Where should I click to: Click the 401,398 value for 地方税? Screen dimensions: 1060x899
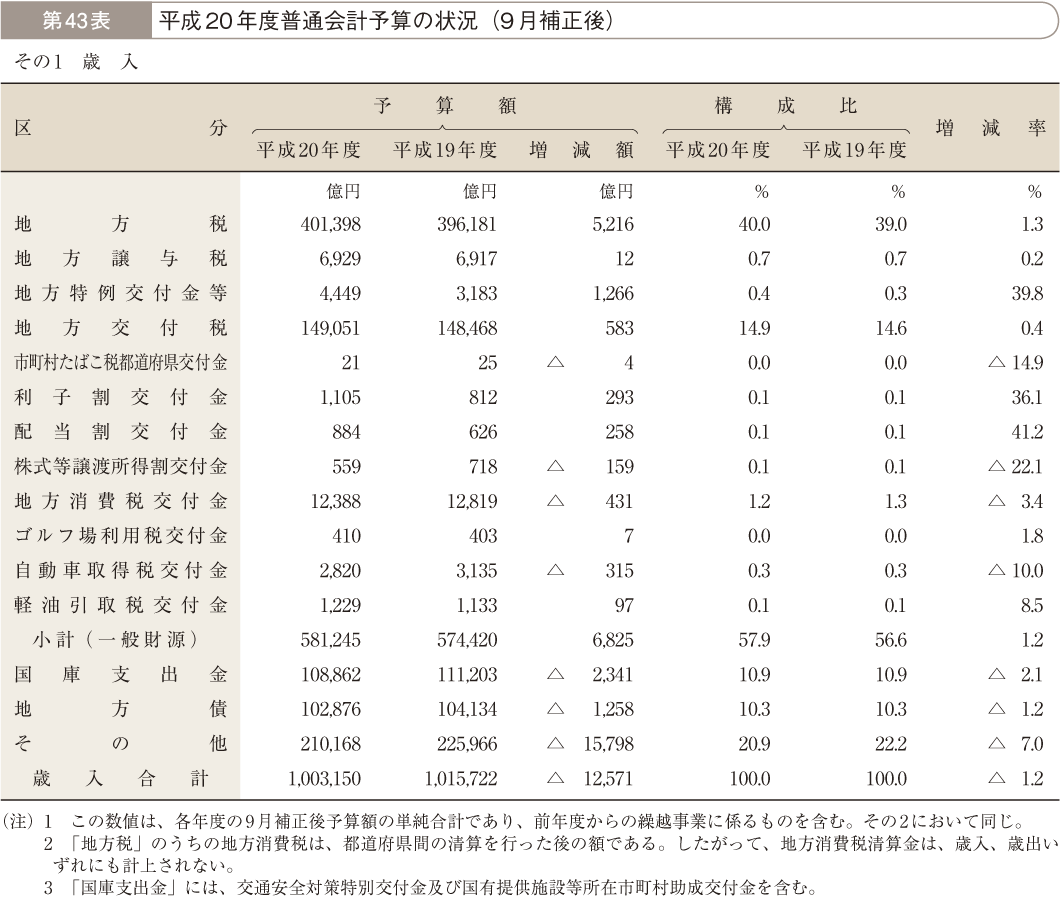click(x=330, y=224)
